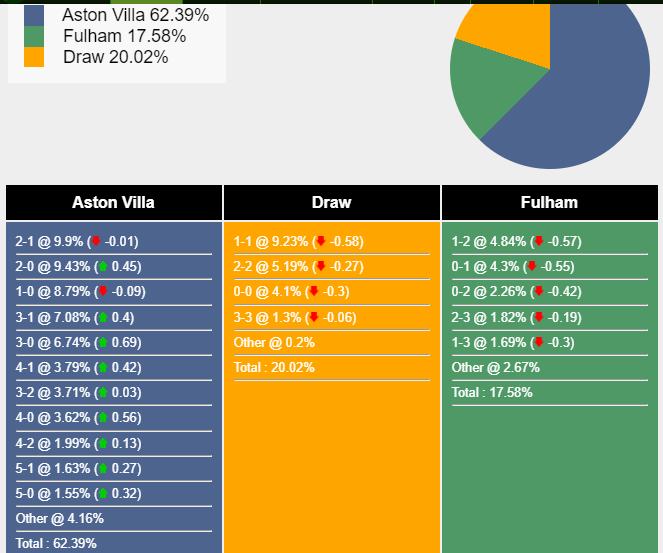Click the red down arrow on 1-1 draw row
Viewport: 663px width, 553px height.
321,241
